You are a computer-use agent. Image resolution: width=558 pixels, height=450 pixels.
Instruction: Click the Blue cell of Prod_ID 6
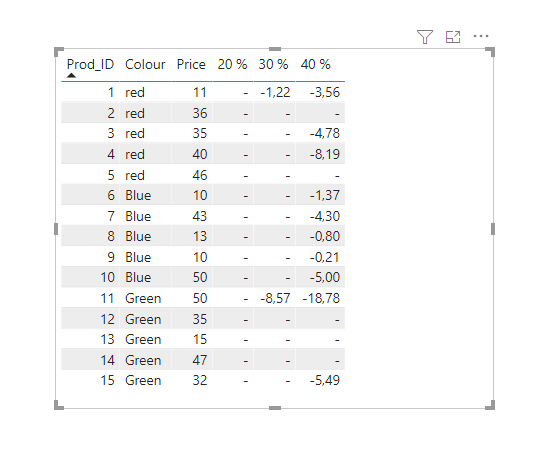click(x=138, y=195)
